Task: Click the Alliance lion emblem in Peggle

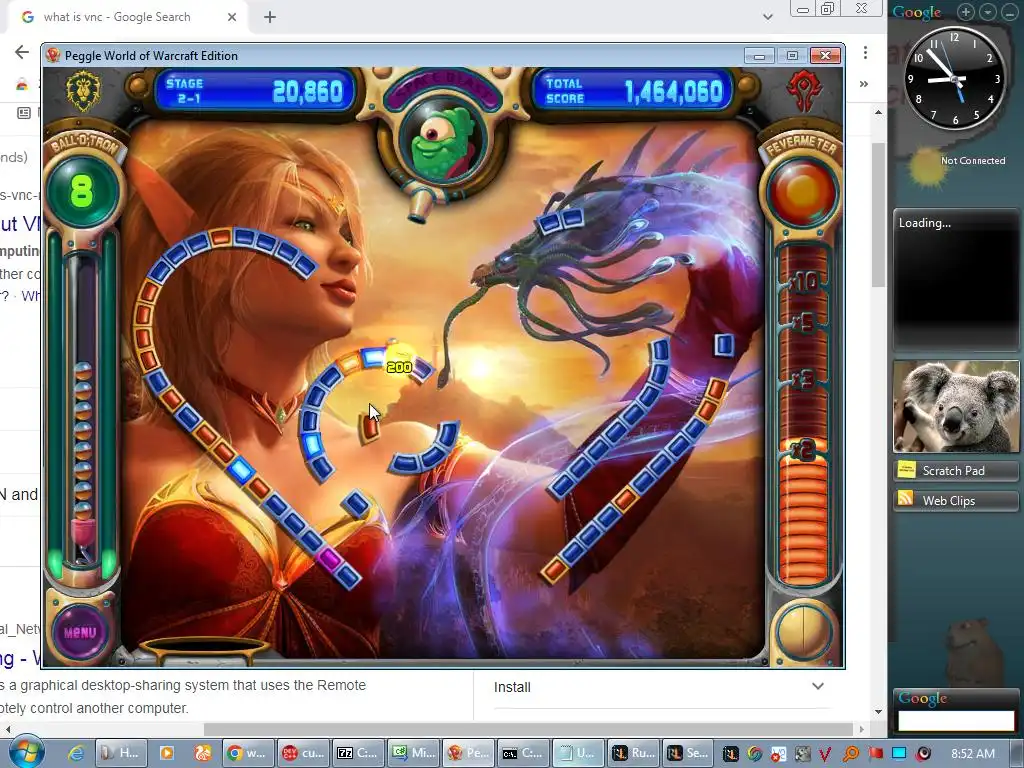Action: tap(84, 91)
